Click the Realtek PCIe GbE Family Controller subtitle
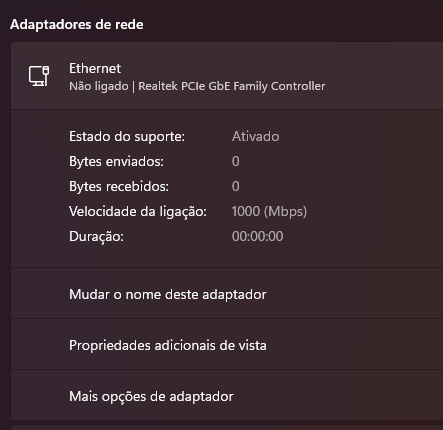Viewport: 443px width, 430px height. (x=232, y=86)
